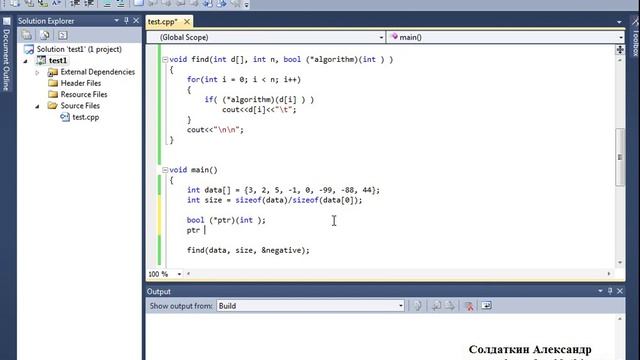Open the active documents list arrow
640x360 pixels.
pyautogui.click(x=619, y=22)
